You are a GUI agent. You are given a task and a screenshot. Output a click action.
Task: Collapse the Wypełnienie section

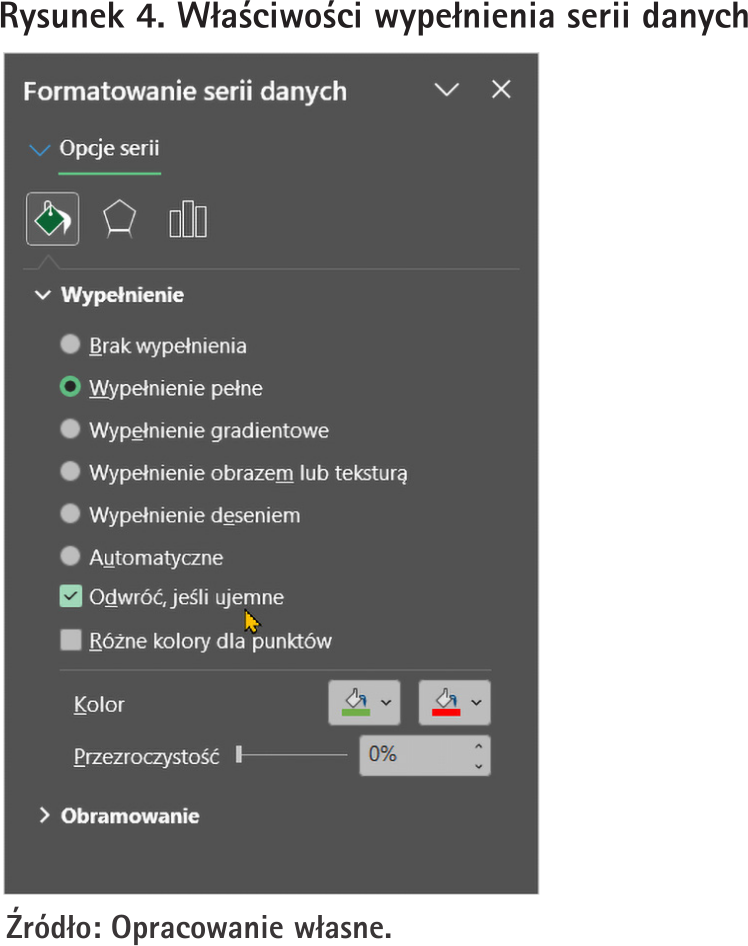43,295
